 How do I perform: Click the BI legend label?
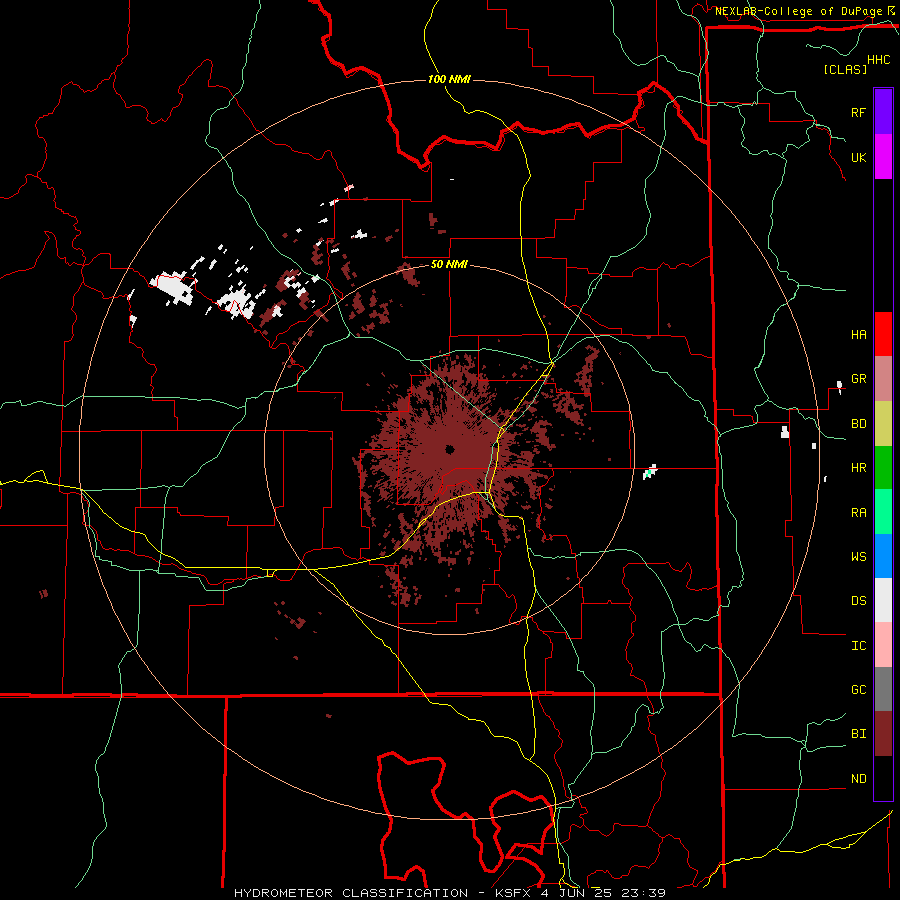[x=858, y=734]
